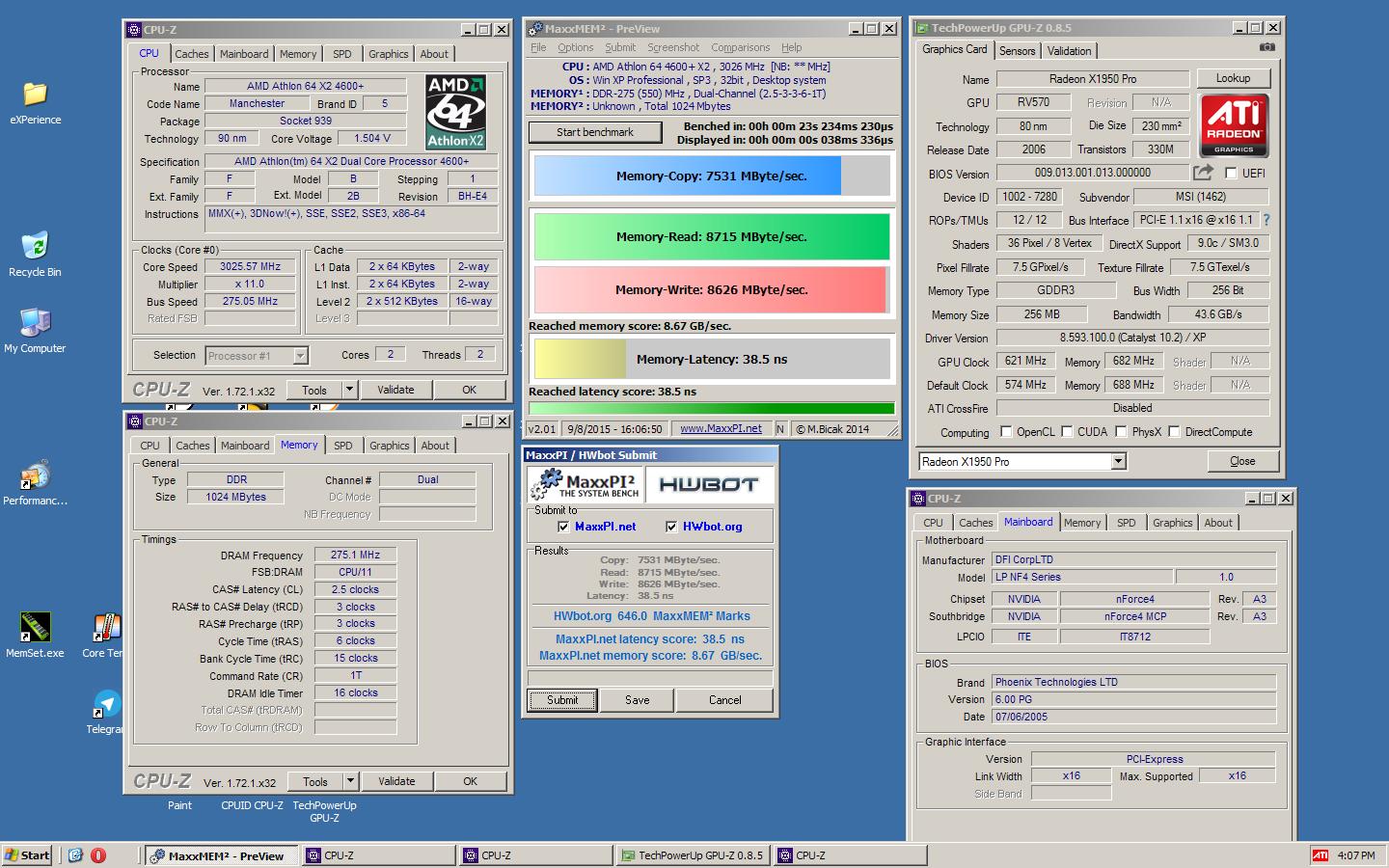Open the Comparisons menu in MaxxMEM²

(x=740, y=47)
